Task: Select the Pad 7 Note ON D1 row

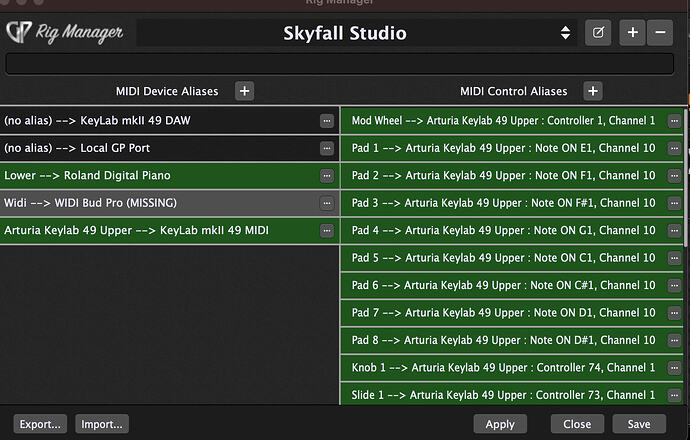Action: 512,312
